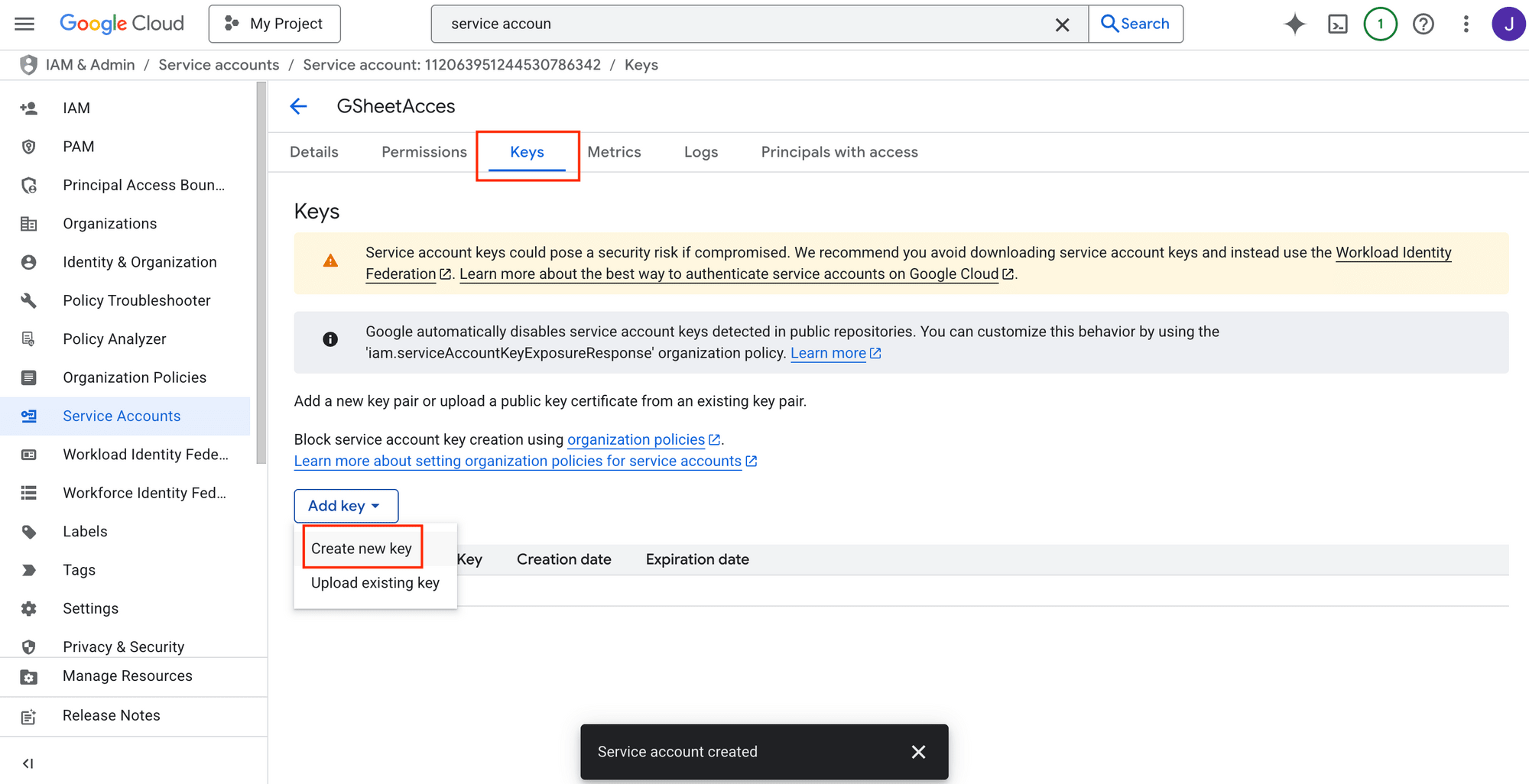The width and height of the screenshot is (1529, 784).
Task: Click IAM & Admin breadcrumb
Action: point(90,65)
